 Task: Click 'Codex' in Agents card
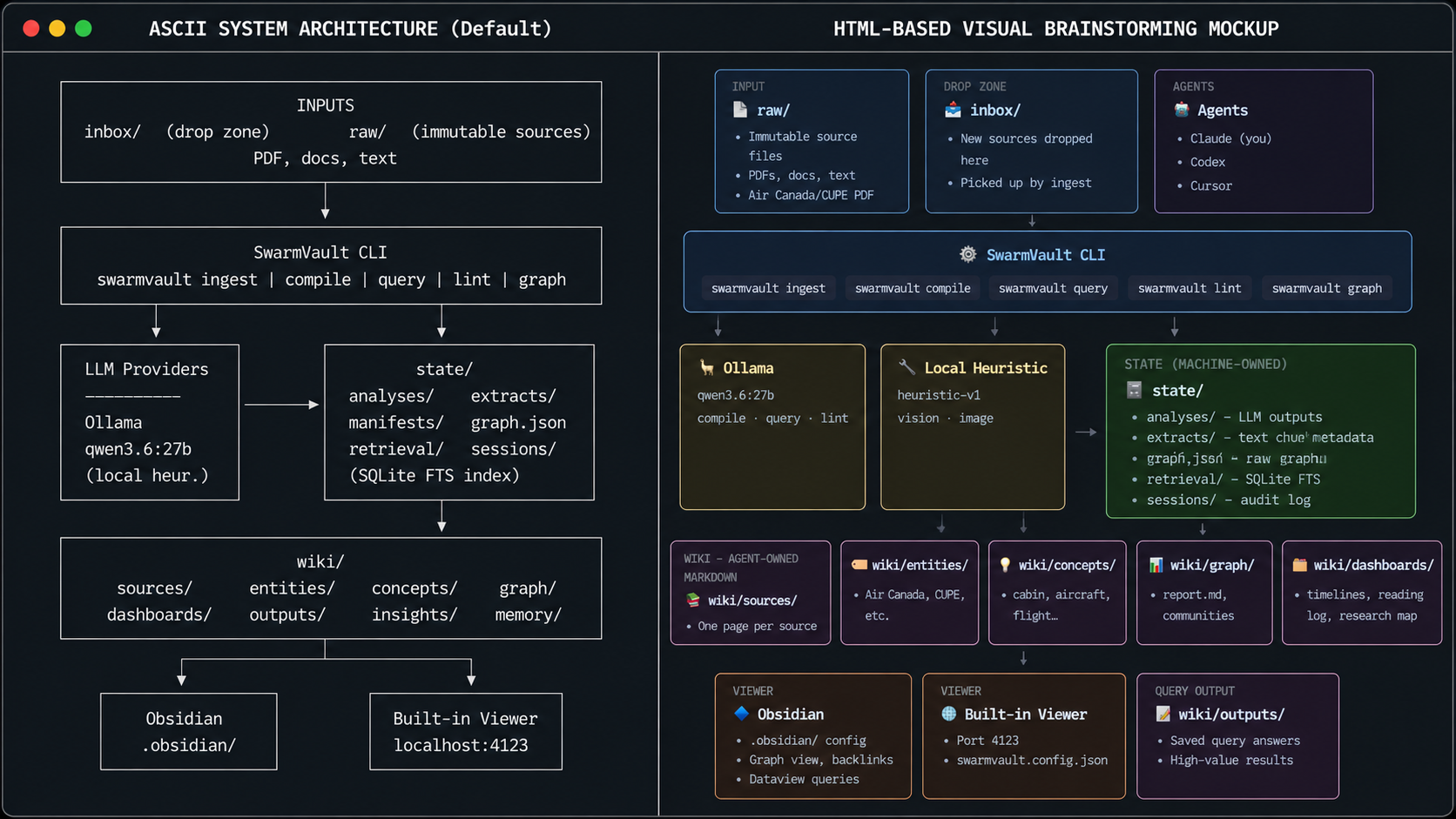1207,162
